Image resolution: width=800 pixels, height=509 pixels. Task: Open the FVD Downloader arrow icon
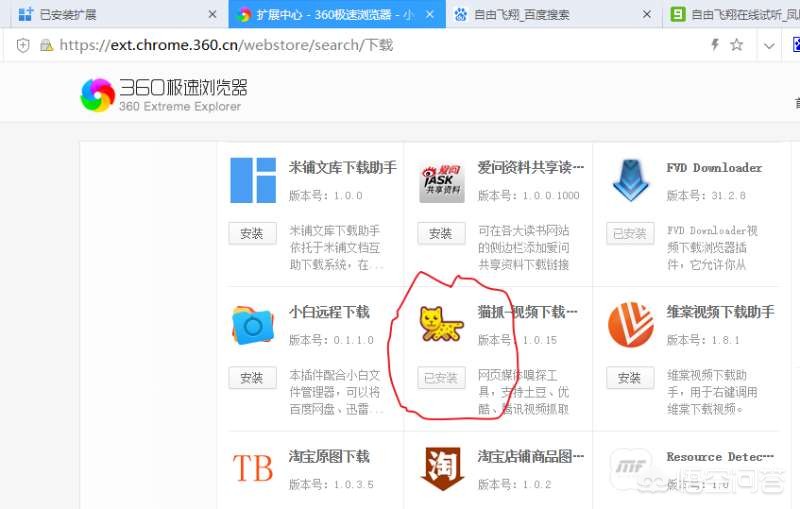coord(631,180)
